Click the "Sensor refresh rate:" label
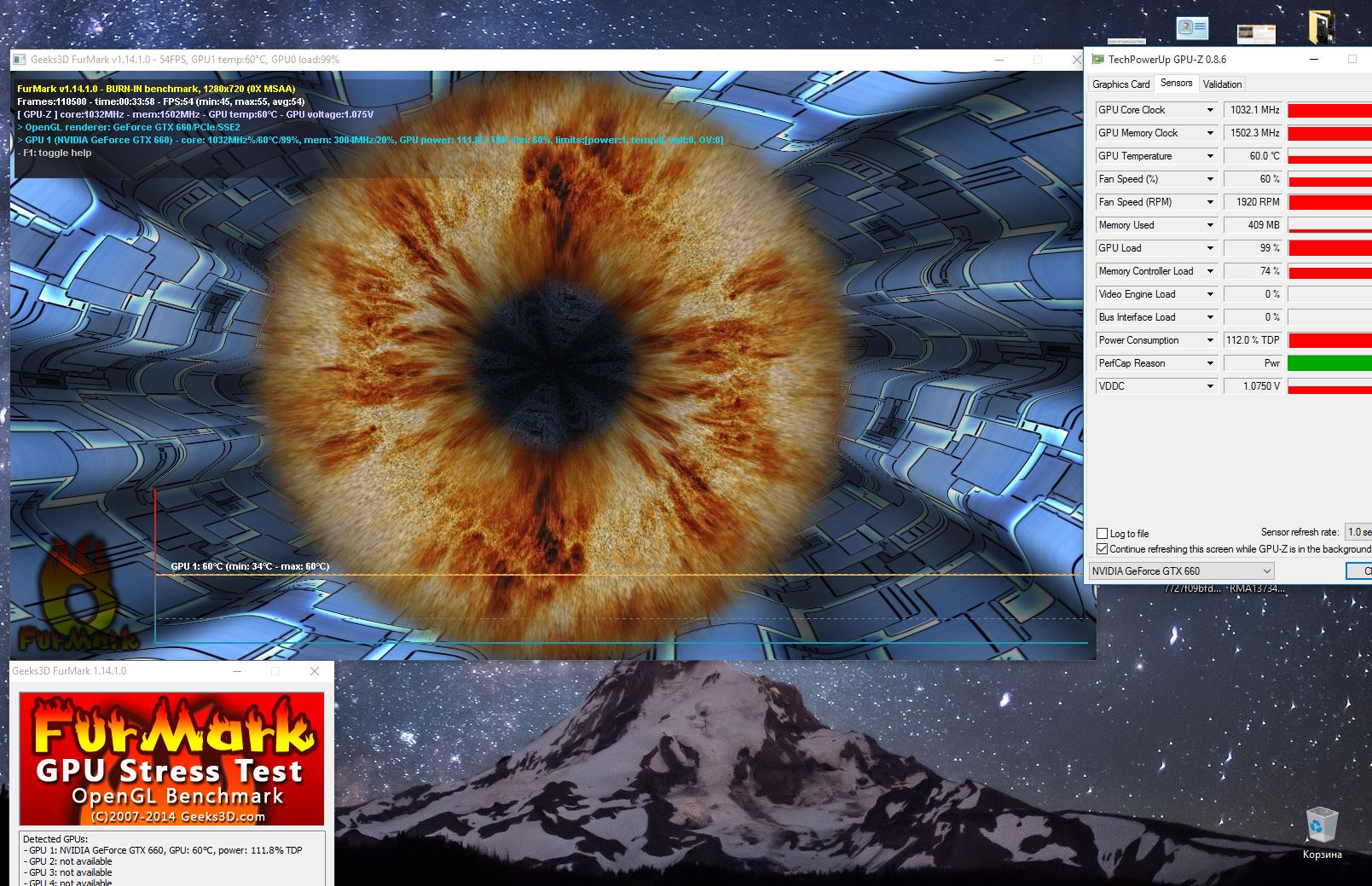 1300,532
